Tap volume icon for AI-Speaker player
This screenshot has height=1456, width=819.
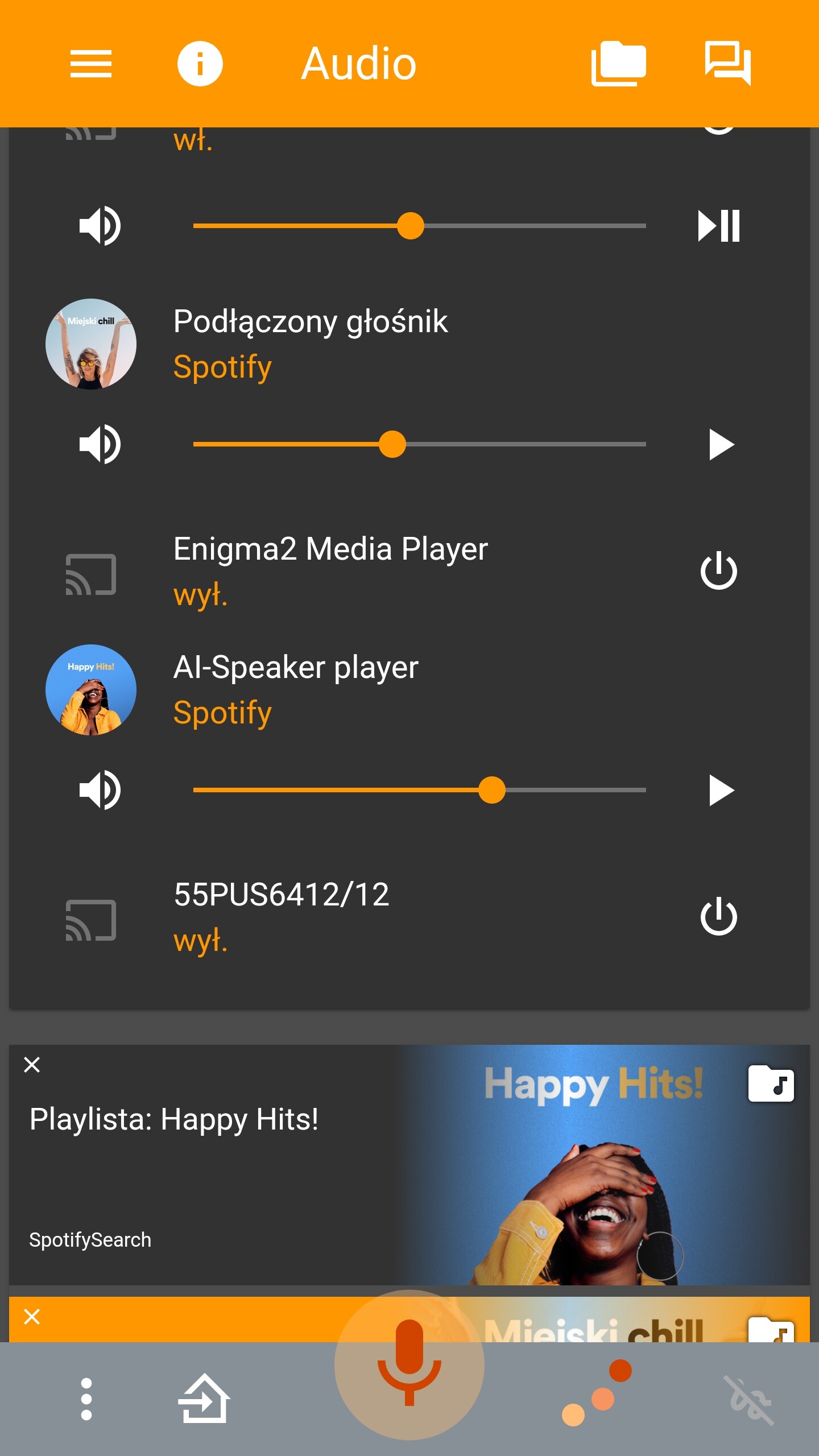(x=100, y=790)
